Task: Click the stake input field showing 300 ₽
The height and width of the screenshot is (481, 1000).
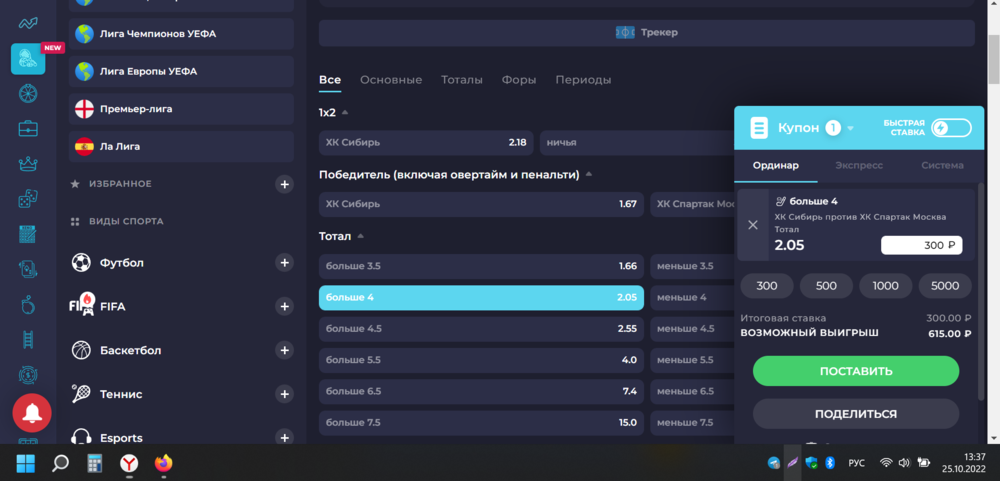Action: pyautogui.click(x=922, y=246)
